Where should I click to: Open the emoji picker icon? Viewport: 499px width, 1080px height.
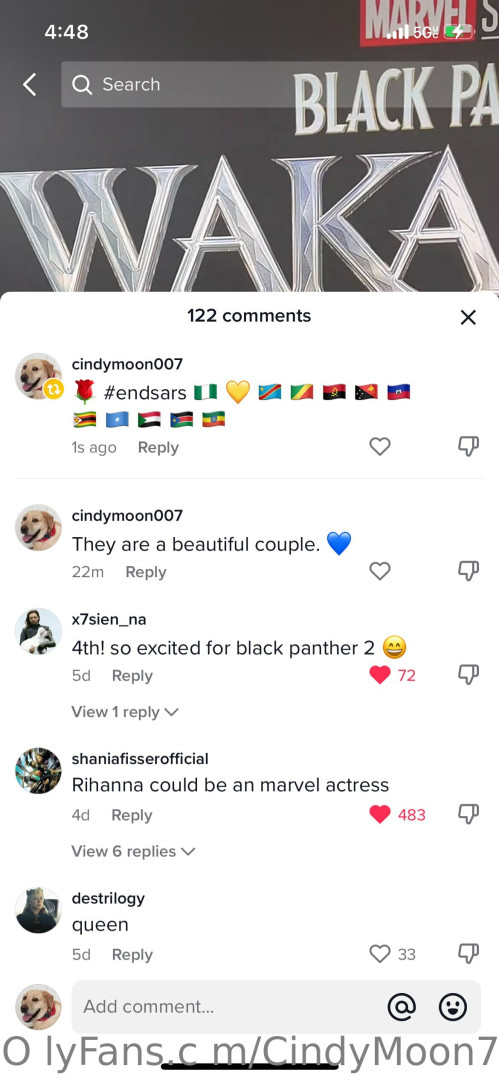(x=453, y=1007)
